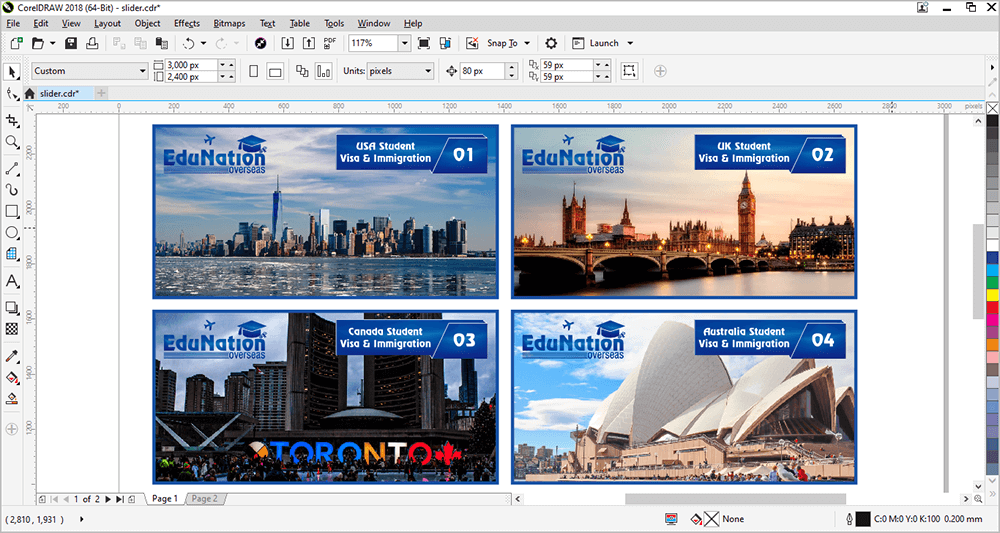Open the Layout menu
This screenshot has width=1000, height=533.
pyautogui.click(x=107, y=23)
